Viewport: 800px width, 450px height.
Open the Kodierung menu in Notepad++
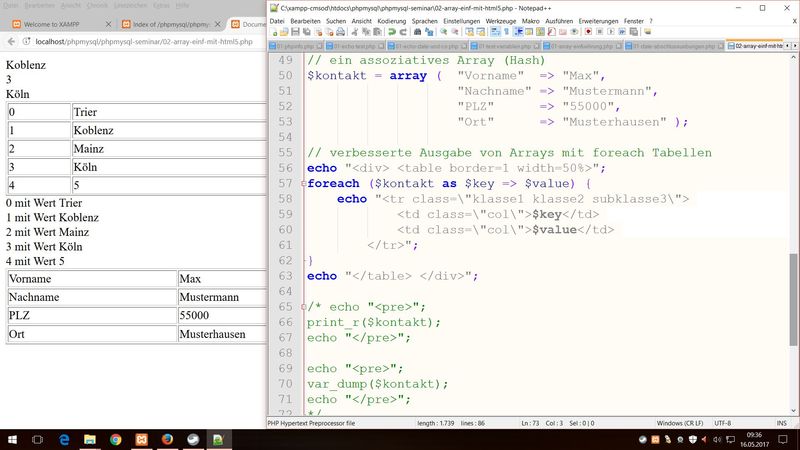tap(392, 20)
